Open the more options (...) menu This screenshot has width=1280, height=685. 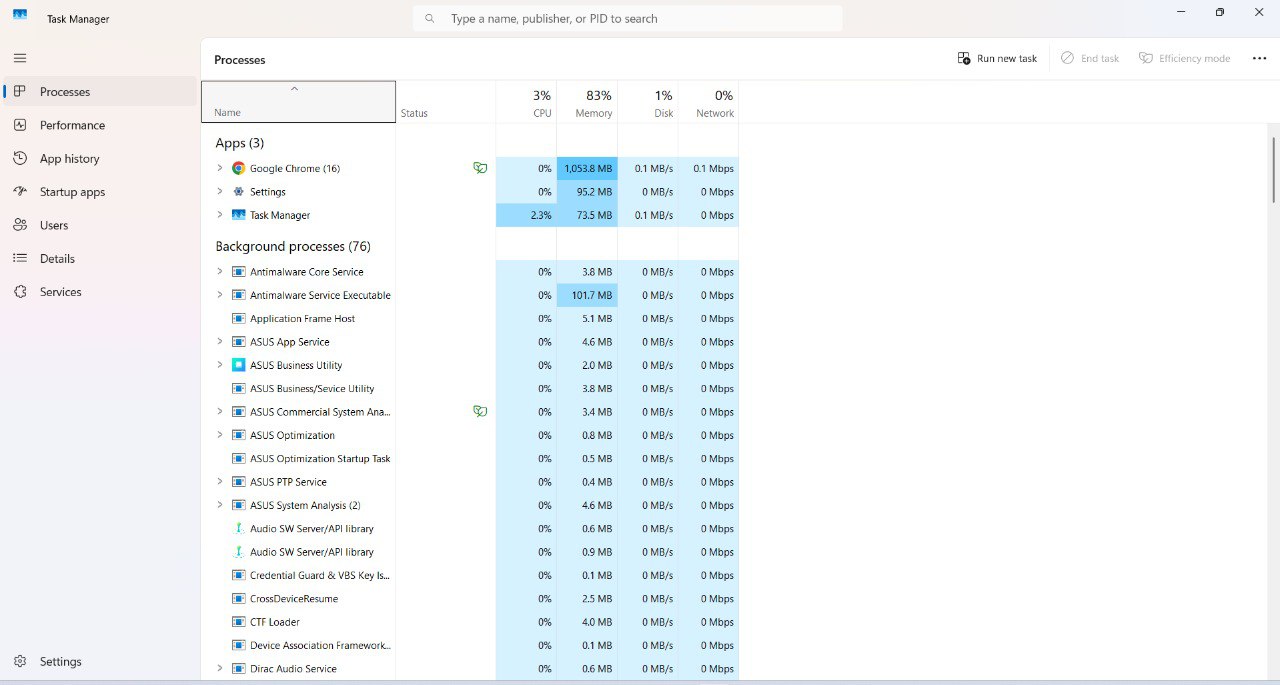(1259, 57)
